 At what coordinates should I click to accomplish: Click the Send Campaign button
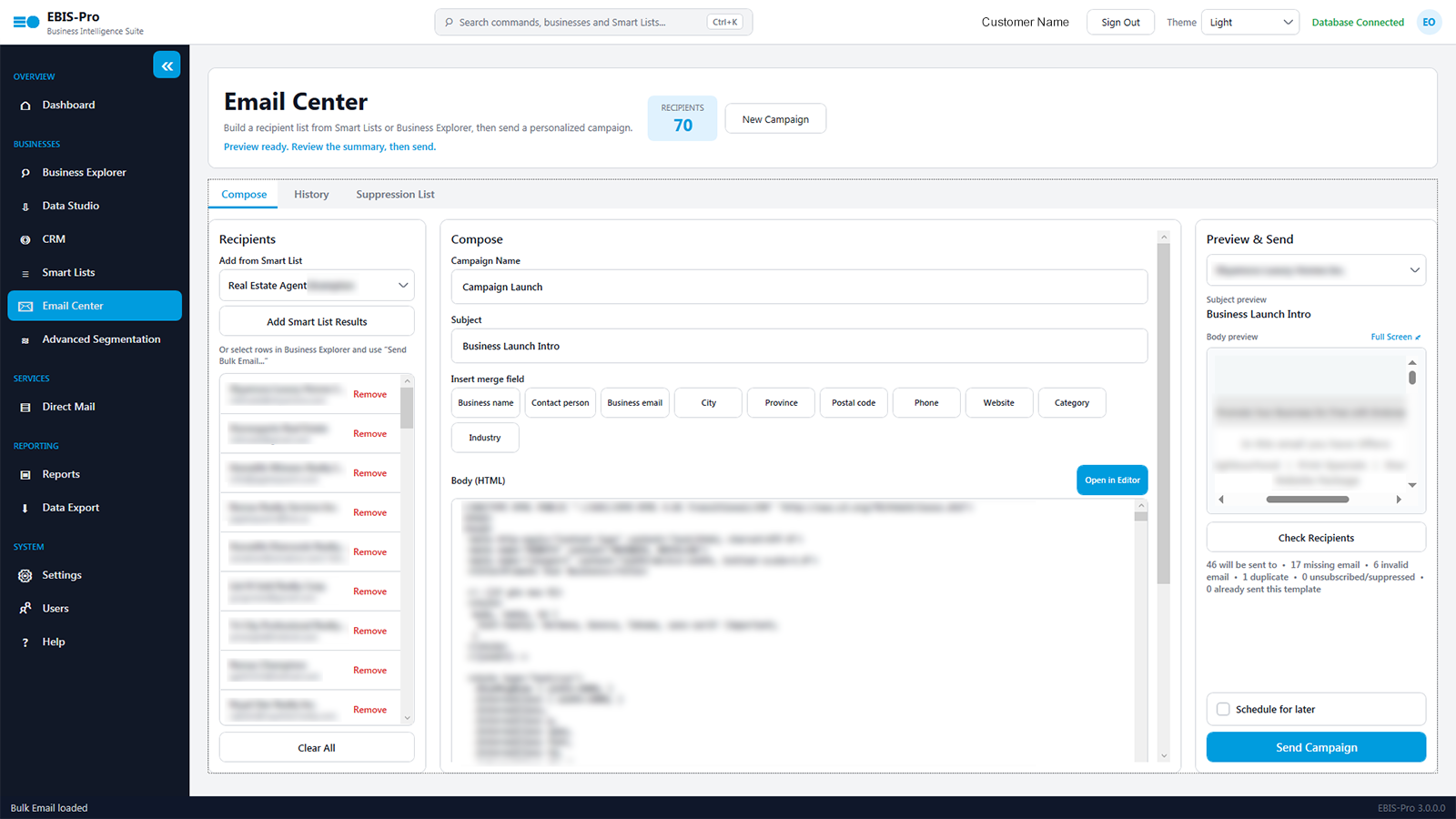click(1316, 747)
